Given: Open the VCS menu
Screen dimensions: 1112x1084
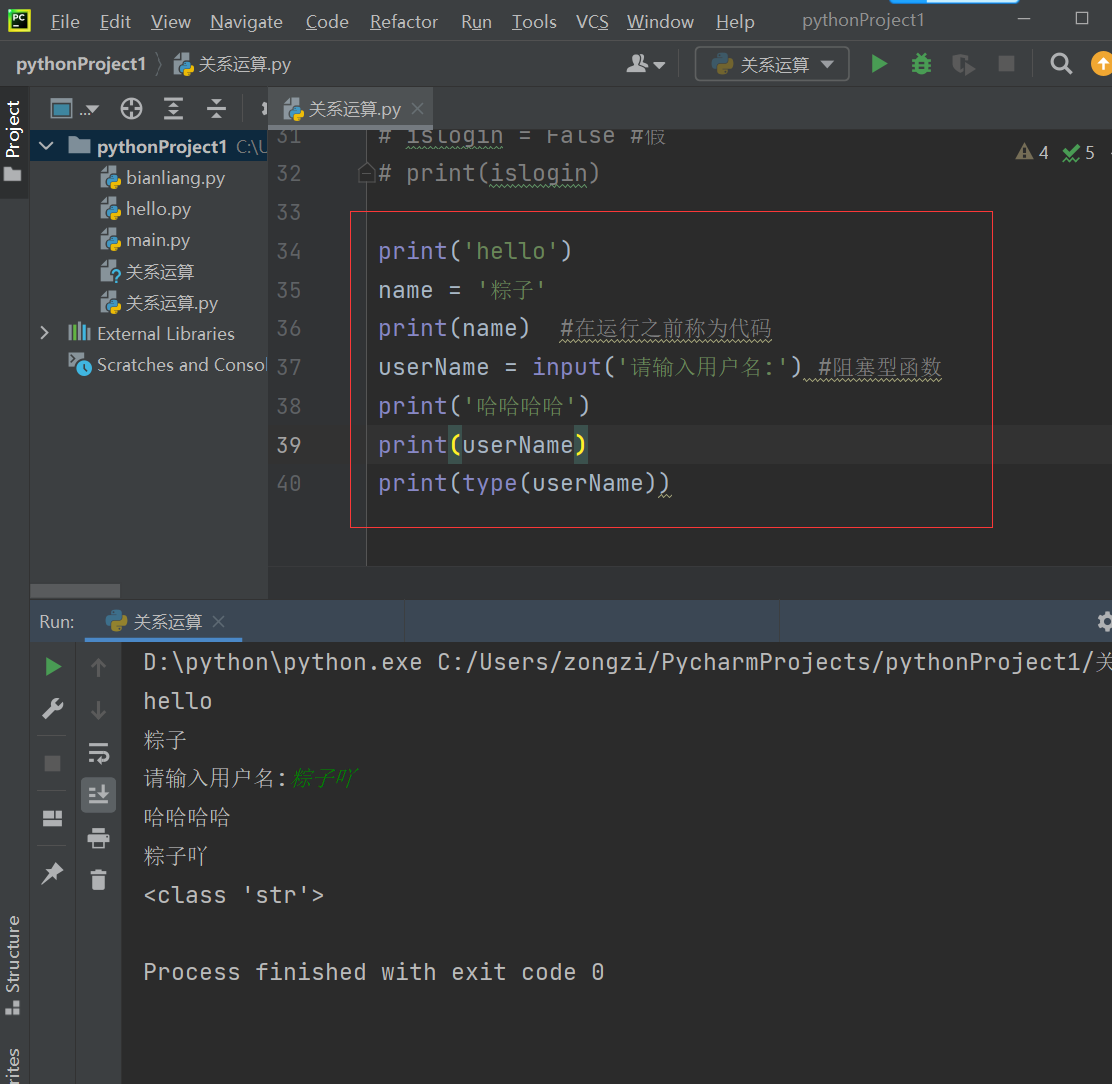Looking at the screenshot, I should [x=592, y=21].
